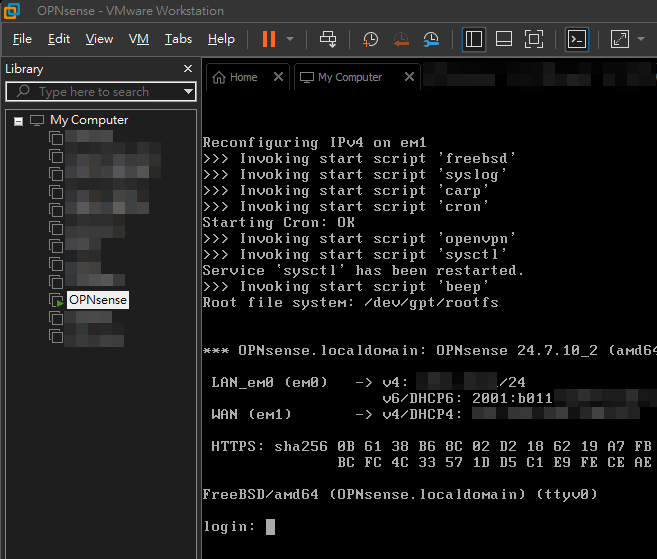Take a snapshot of this VM
This screenshot has width=657, height=559.
[370, 39]
